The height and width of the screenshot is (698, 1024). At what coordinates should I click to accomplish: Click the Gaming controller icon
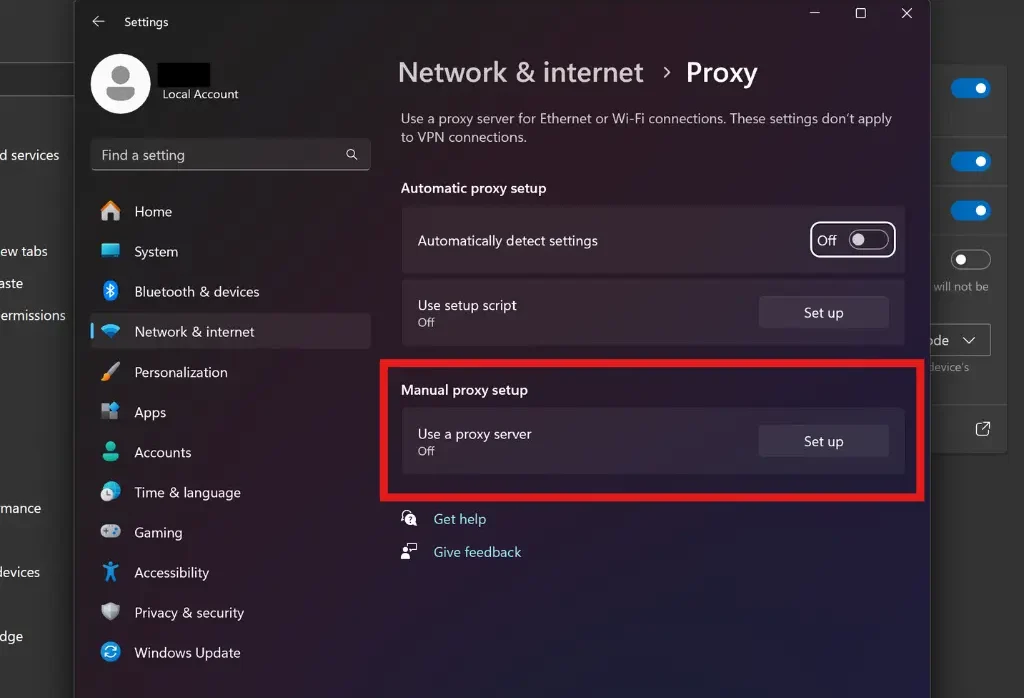point(110,531)
